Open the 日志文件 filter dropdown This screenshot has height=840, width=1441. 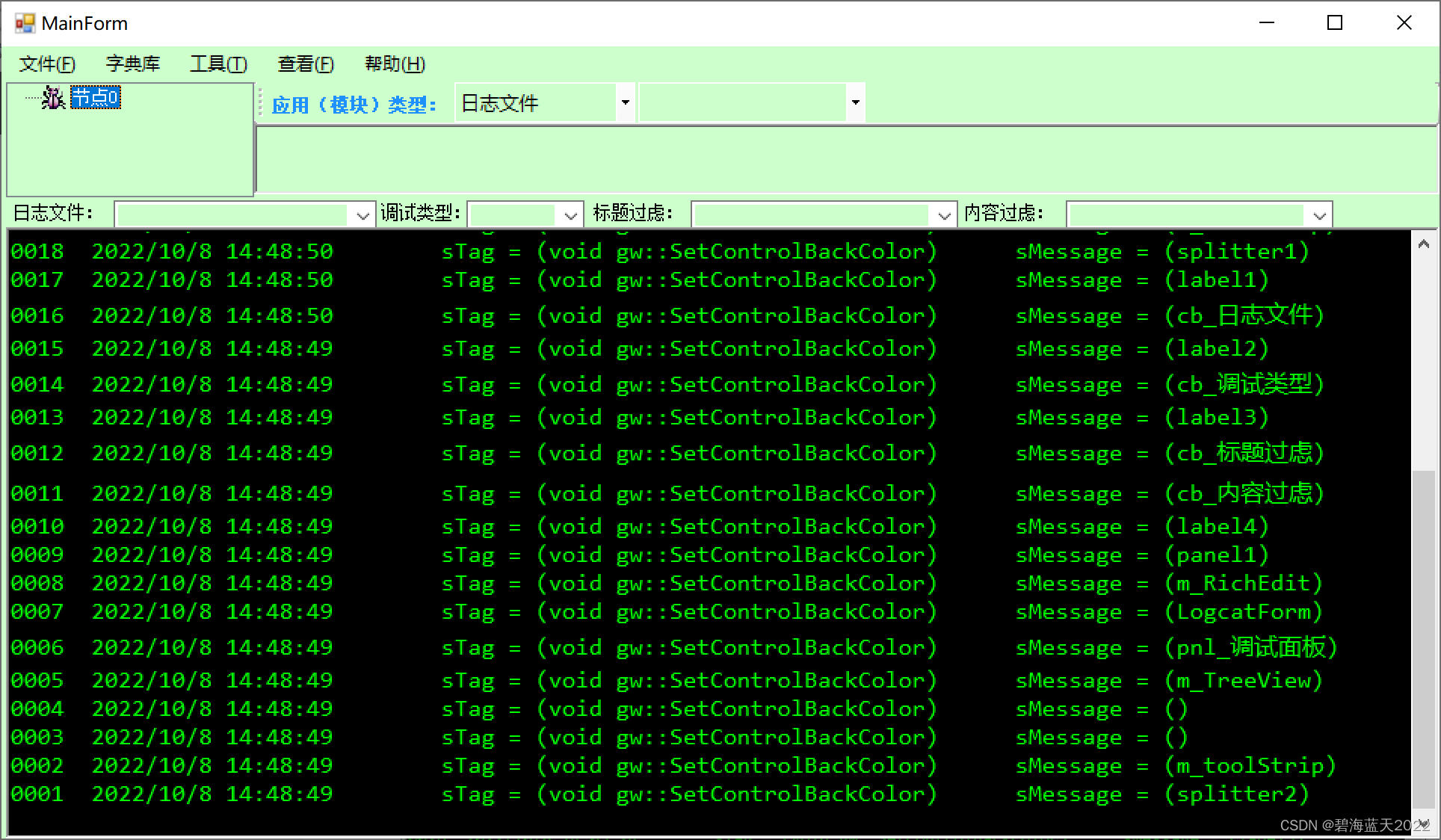362,214
